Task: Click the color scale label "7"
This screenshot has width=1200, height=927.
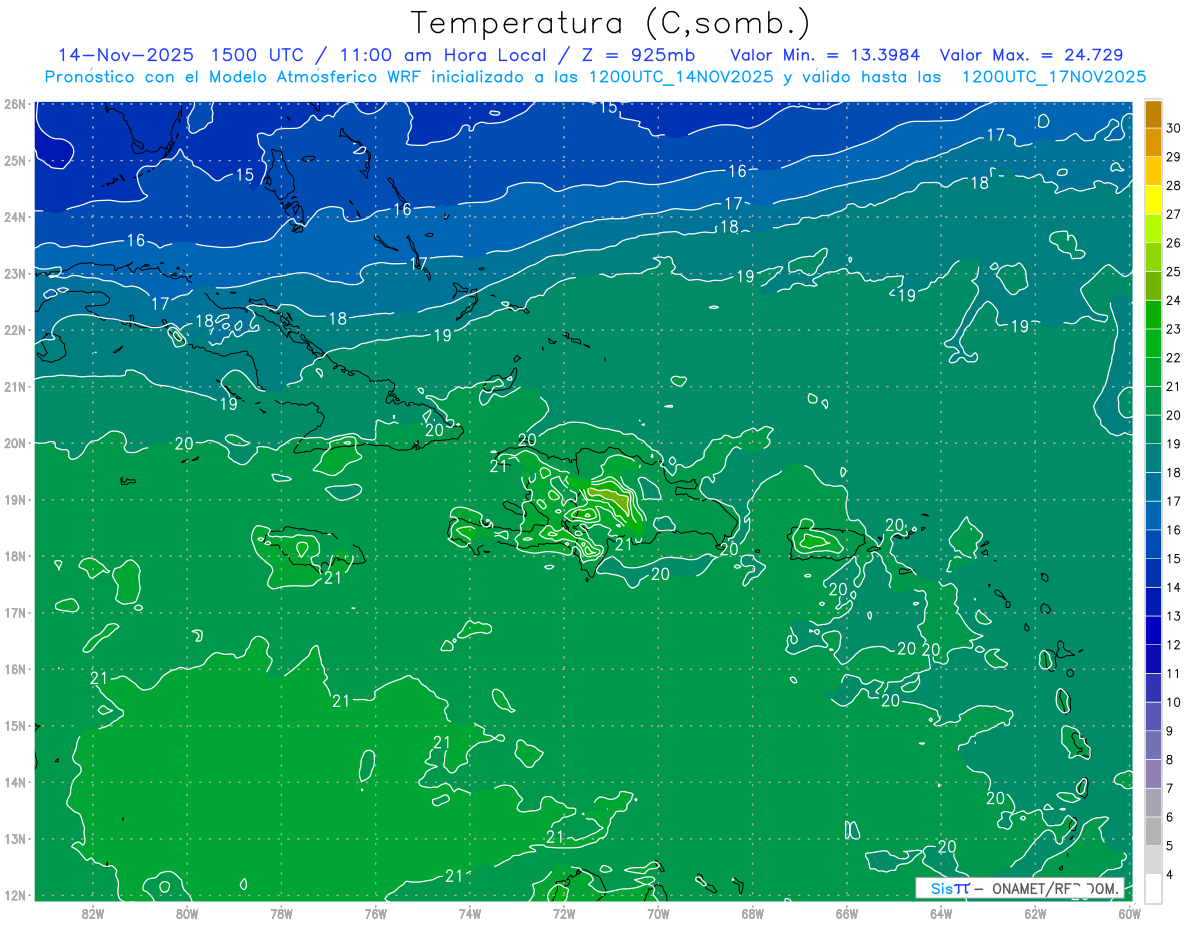Action: (x=1169, y=788)
